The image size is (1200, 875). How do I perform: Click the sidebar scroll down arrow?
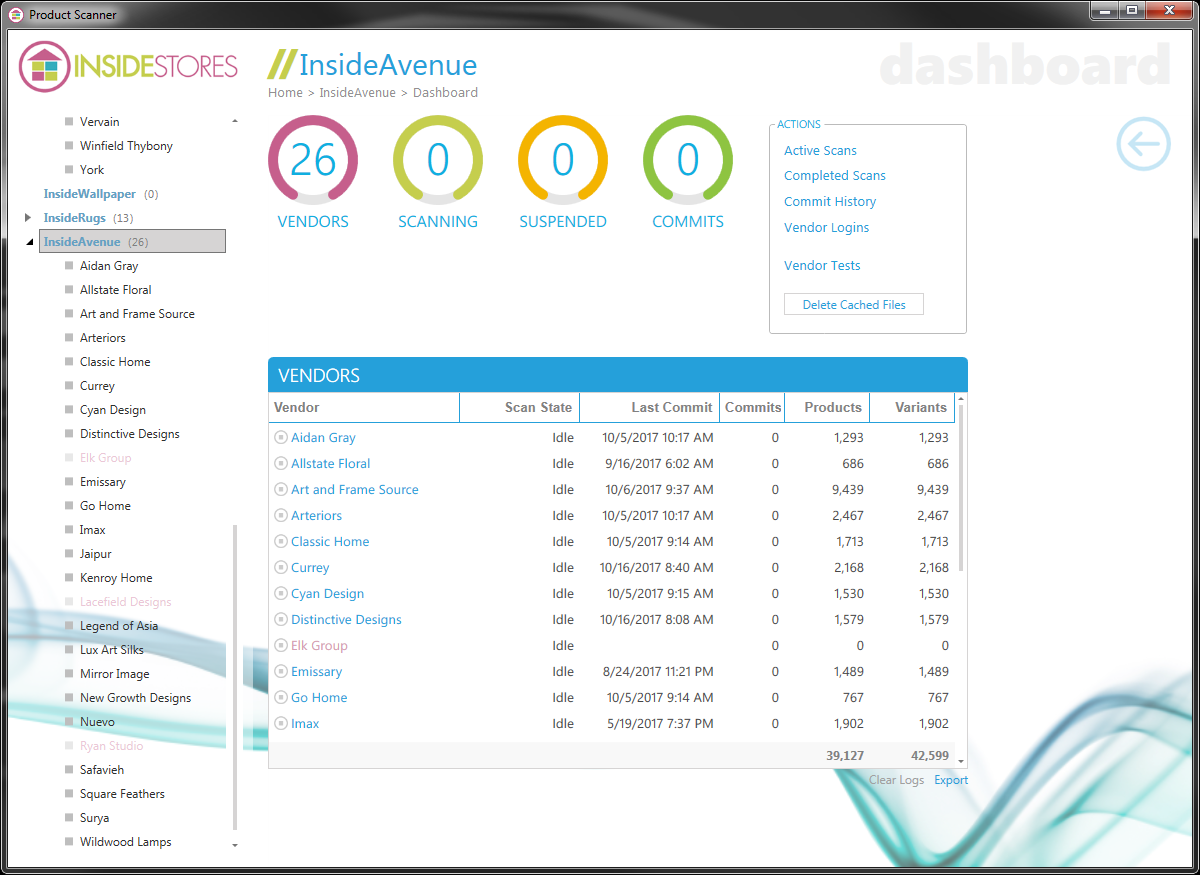pyautogui.click(x=235, y=845)
